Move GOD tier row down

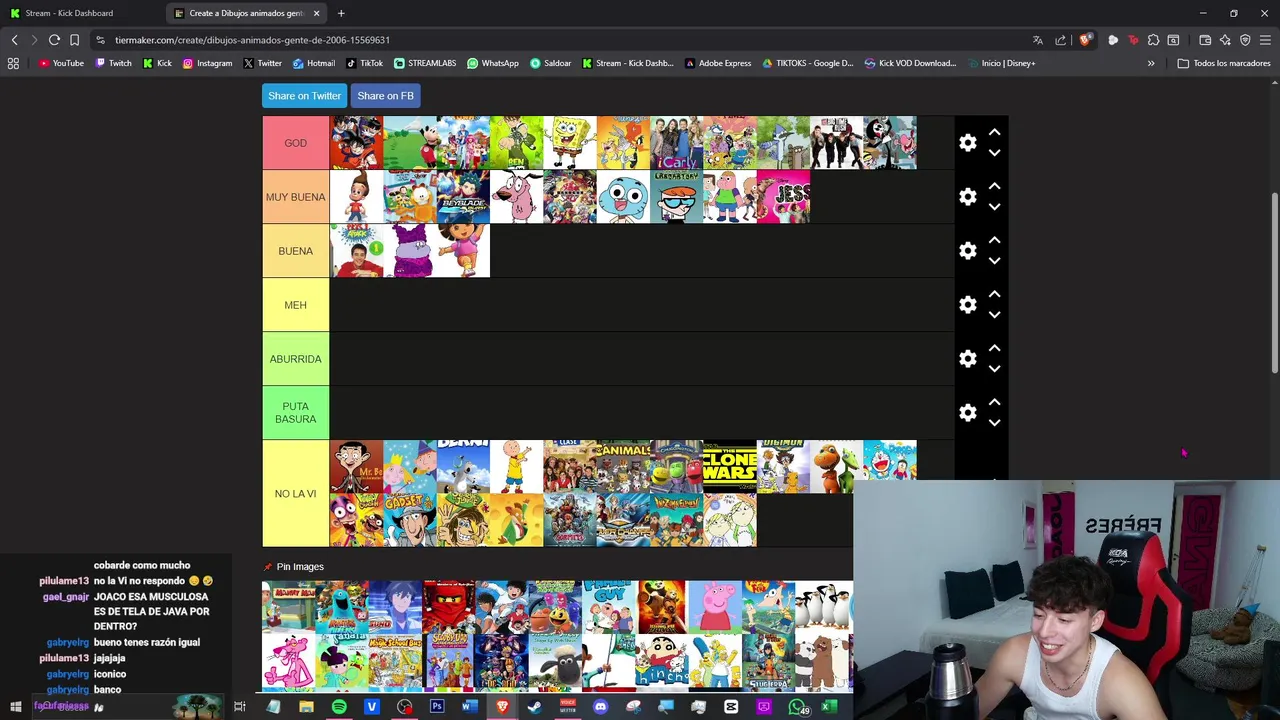click(x=994, y=153)
